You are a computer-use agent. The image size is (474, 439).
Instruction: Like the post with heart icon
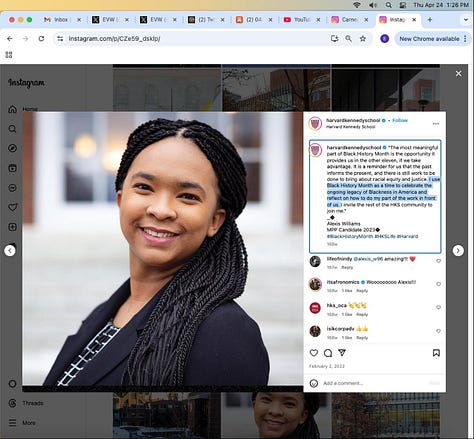coord(314,353)
